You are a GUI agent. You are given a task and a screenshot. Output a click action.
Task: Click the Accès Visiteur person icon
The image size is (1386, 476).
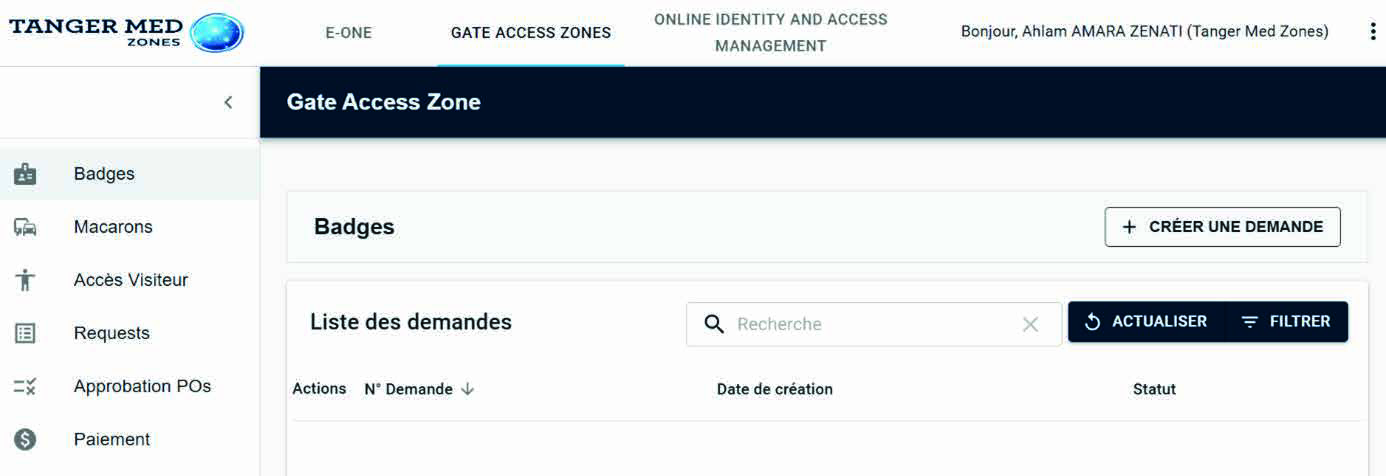25,280
